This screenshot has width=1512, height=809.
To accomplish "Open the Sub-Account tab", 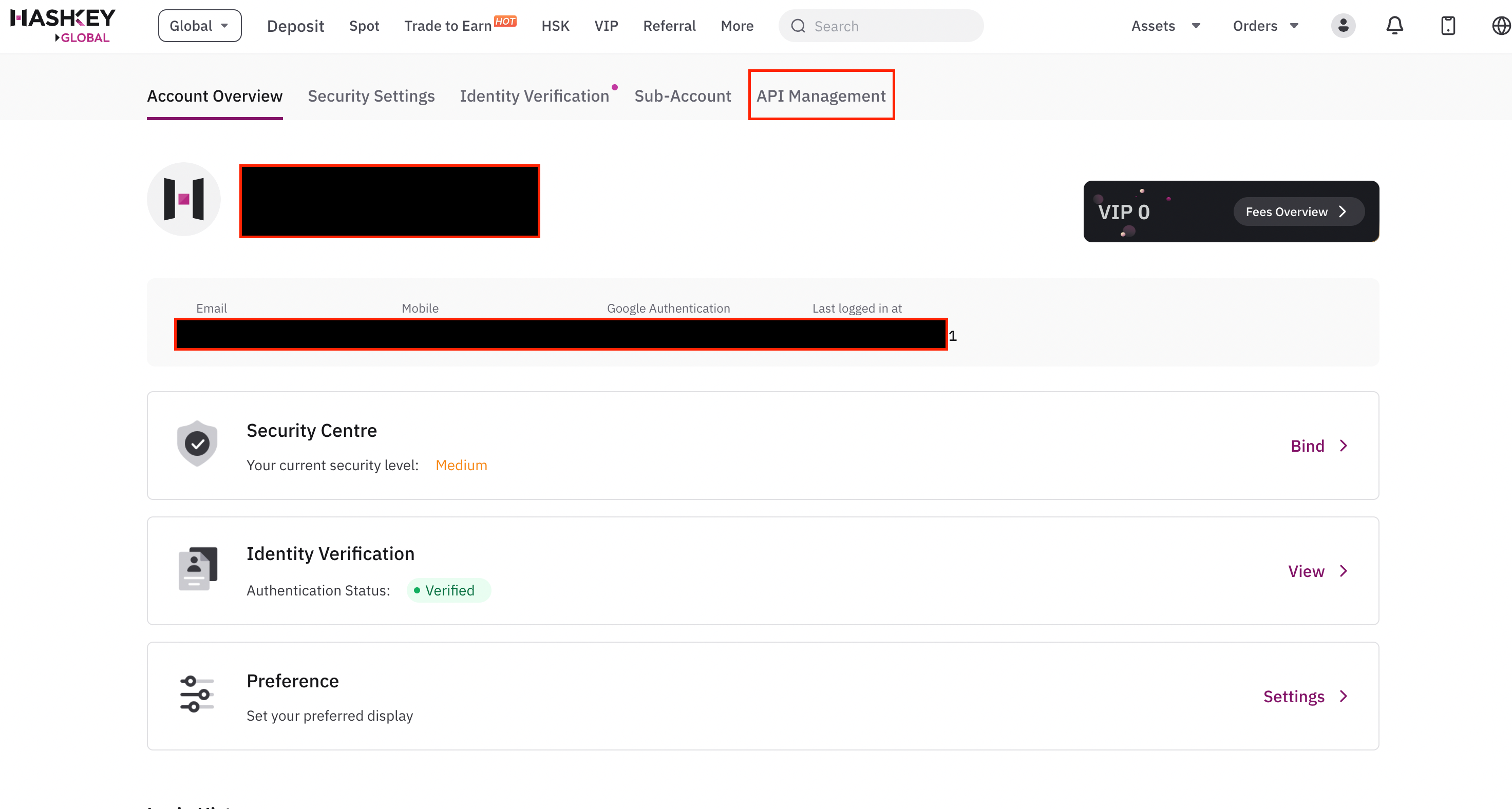I will (683, 95).
